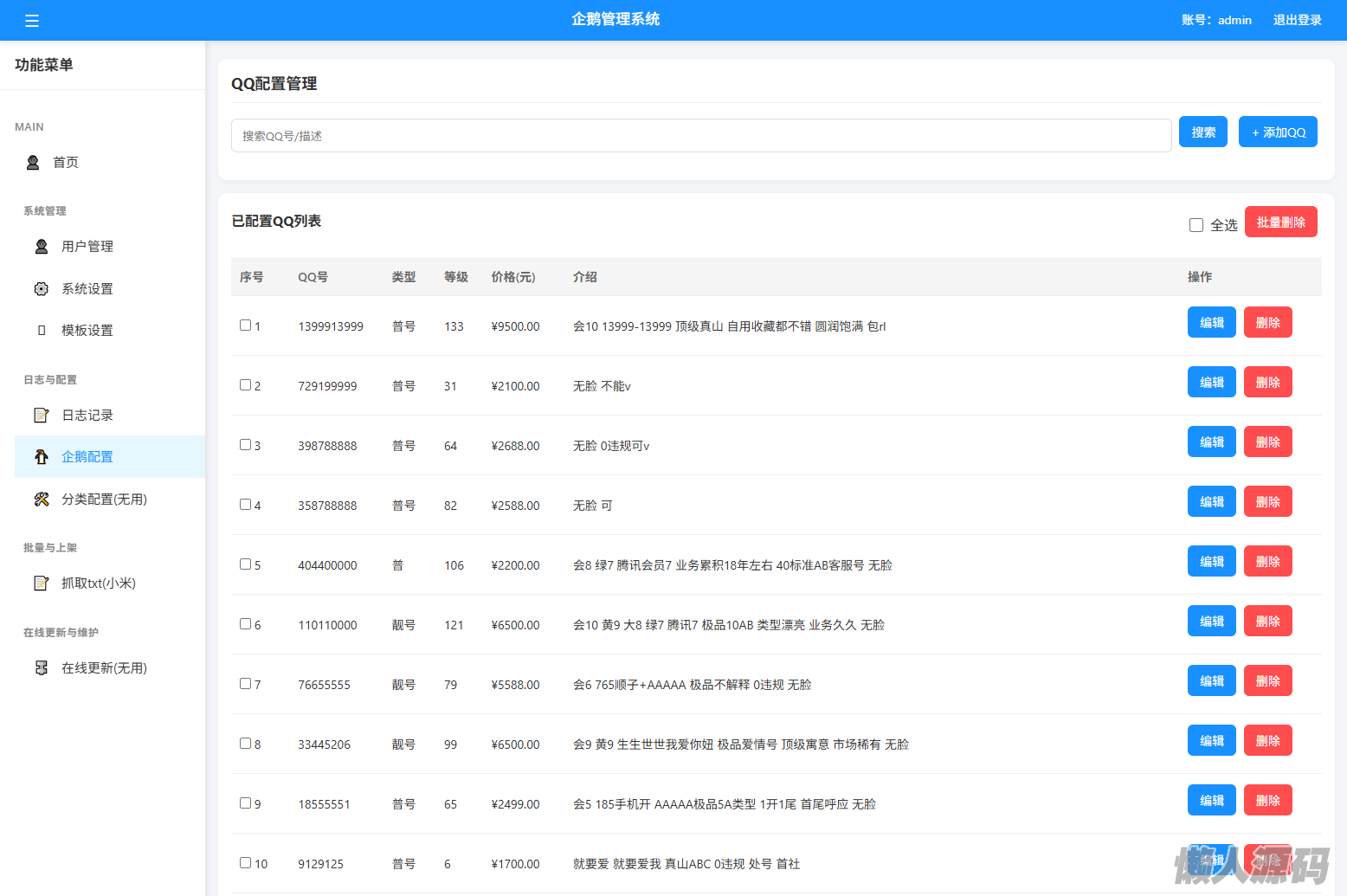
Task: Click the home icon beside 首页
Action: (x=33, y=163)
